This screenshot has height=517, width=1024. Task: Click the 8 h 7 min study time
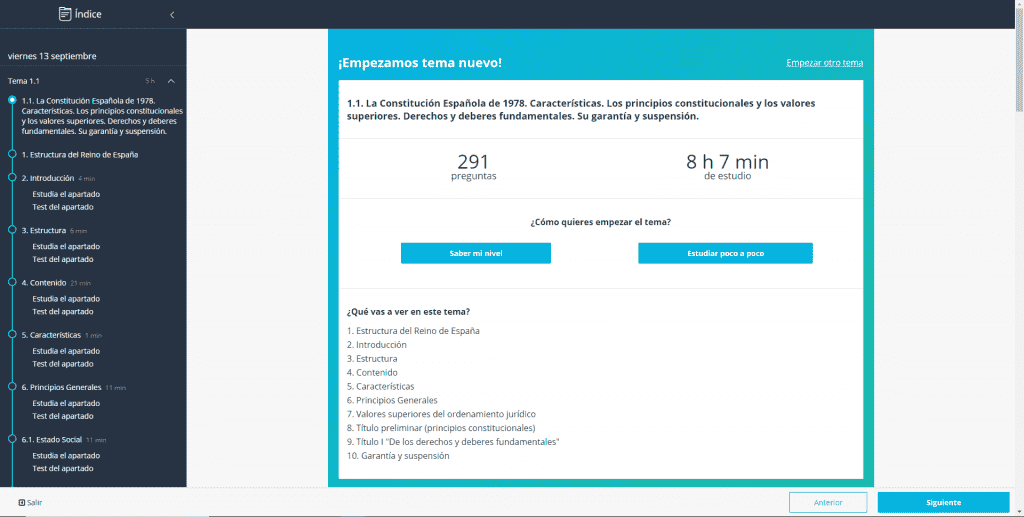coord(727,166)
